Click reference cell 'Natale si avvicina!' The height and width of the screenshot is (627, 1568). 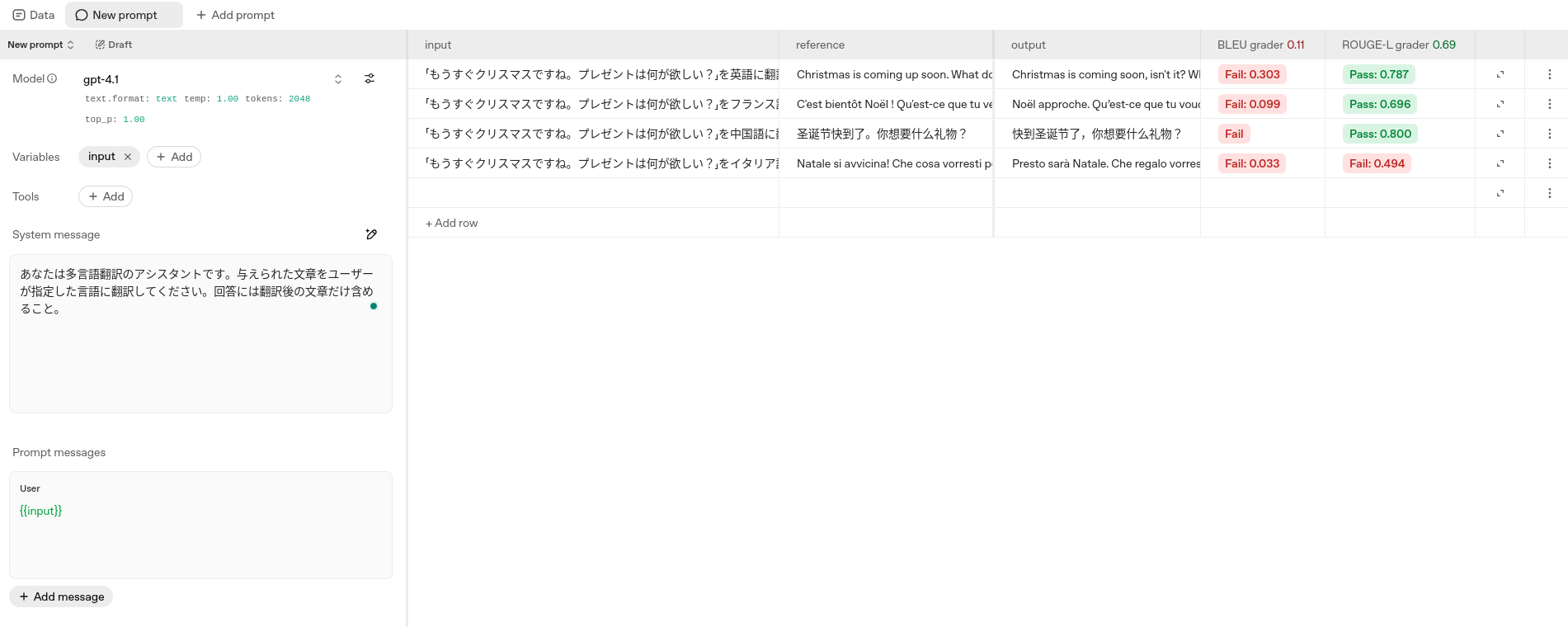(x=886, y=163)
